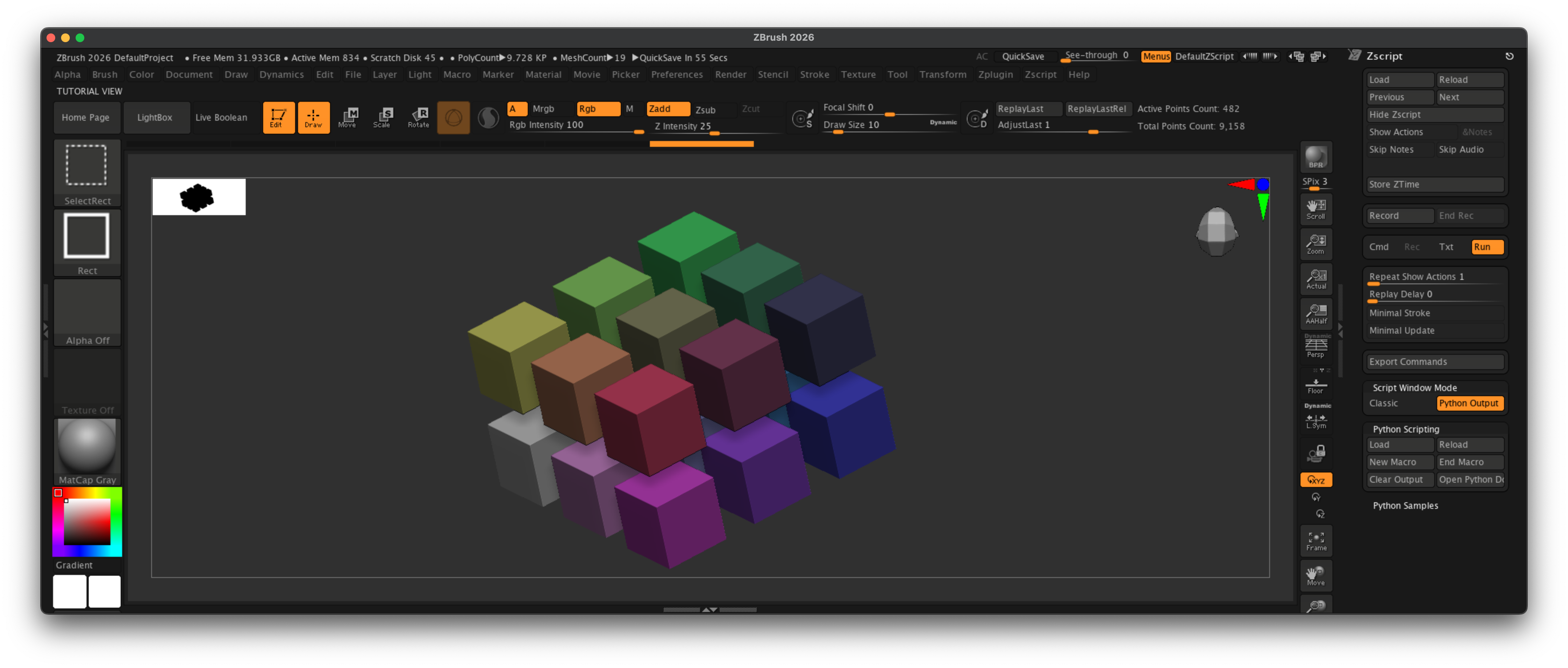1568x668 pixels.
Task: Open the Zplugin menu
Action: 995,74
